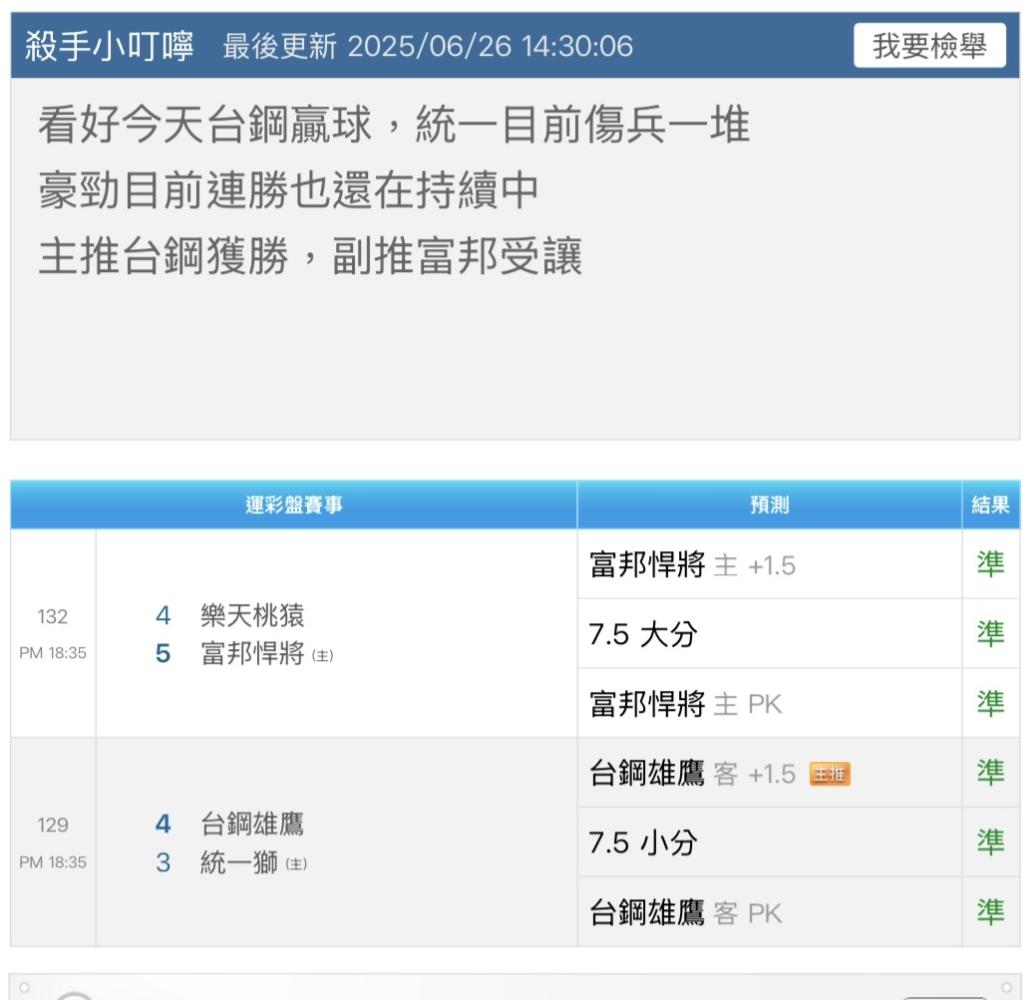This screenshot has width=1029, height=1000.
Task: Click game number 129
Action: tap(52, 825)
